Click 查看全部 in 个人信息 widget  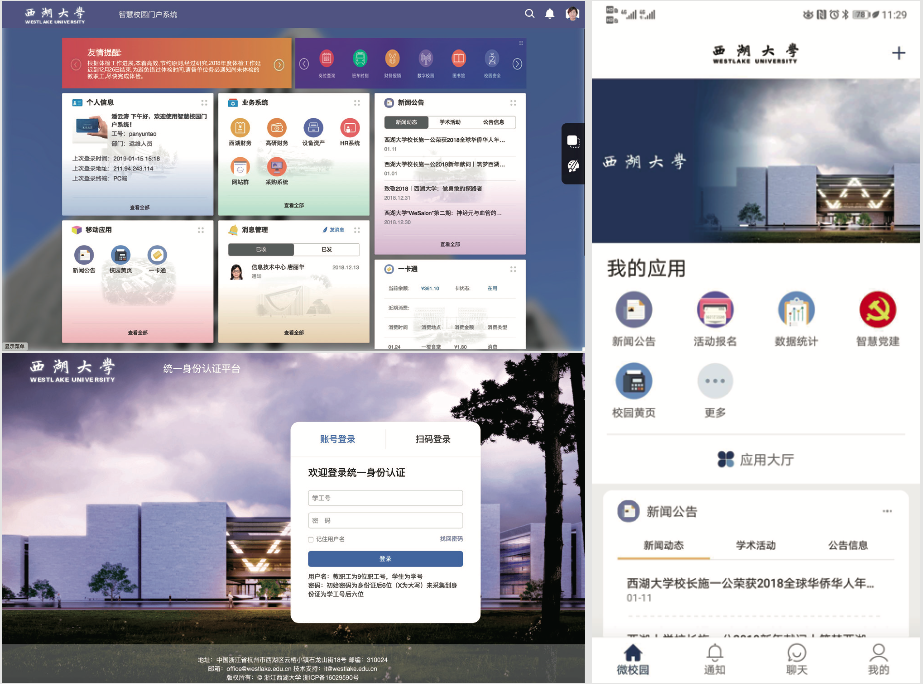pyautogui.click(x=140, y=207)
